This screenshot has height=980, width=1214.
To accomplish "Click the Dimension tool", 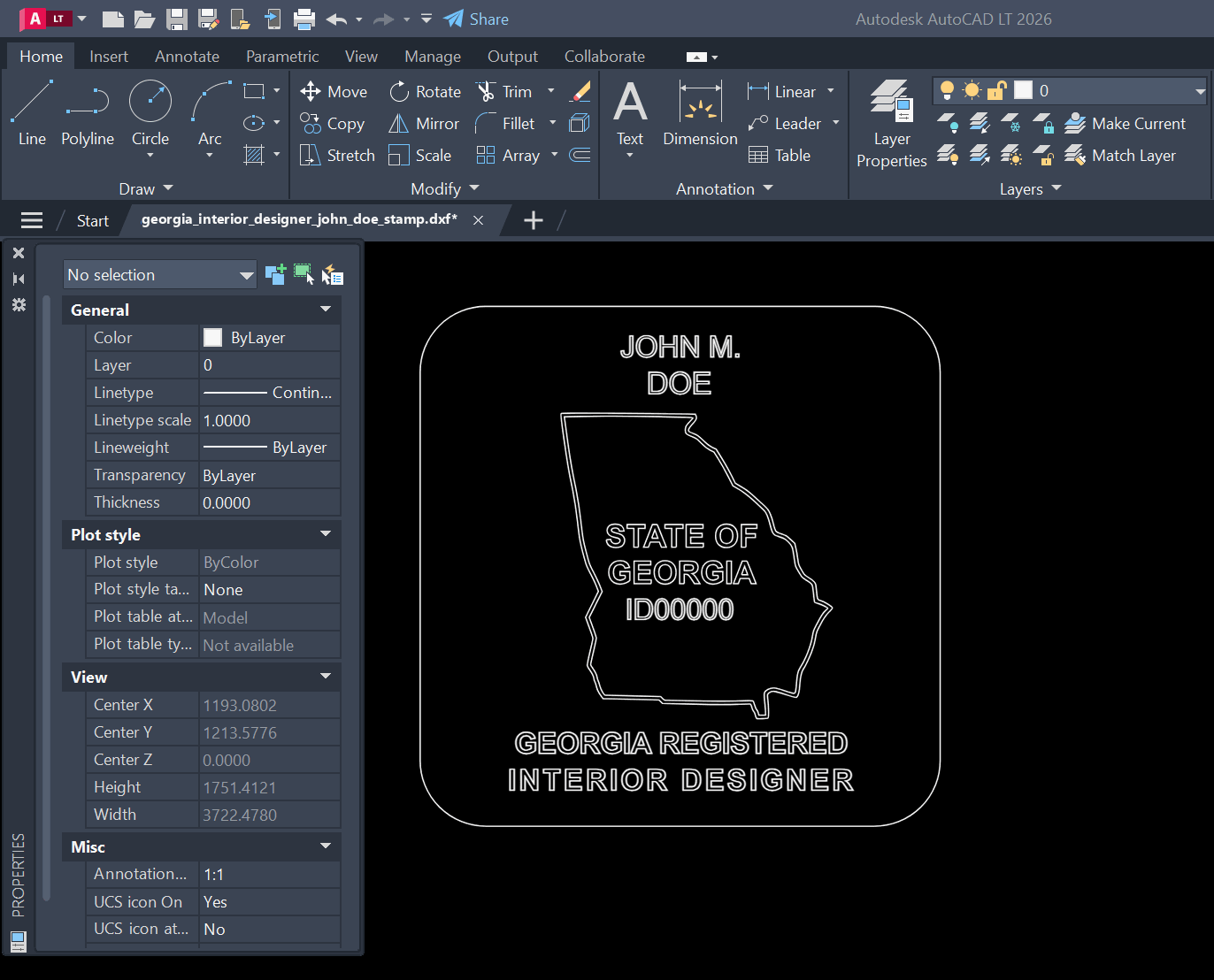I will (700, 112).
